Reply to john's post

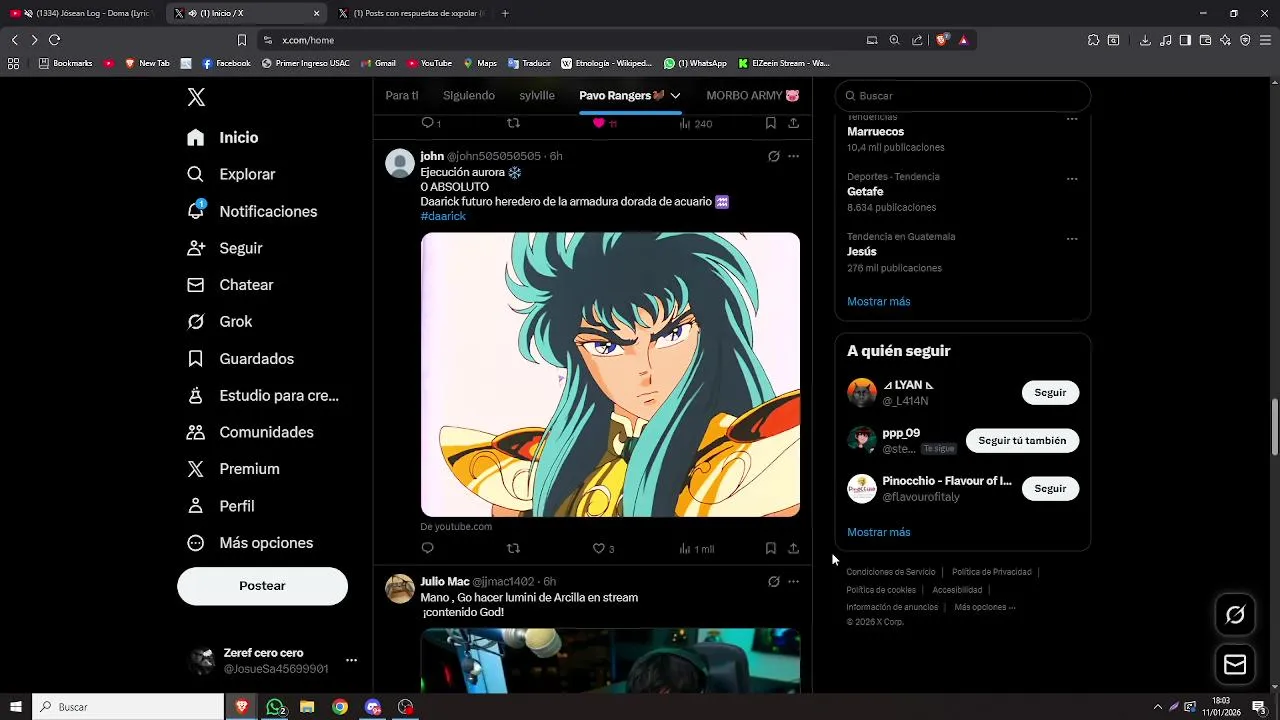[427, 548]
